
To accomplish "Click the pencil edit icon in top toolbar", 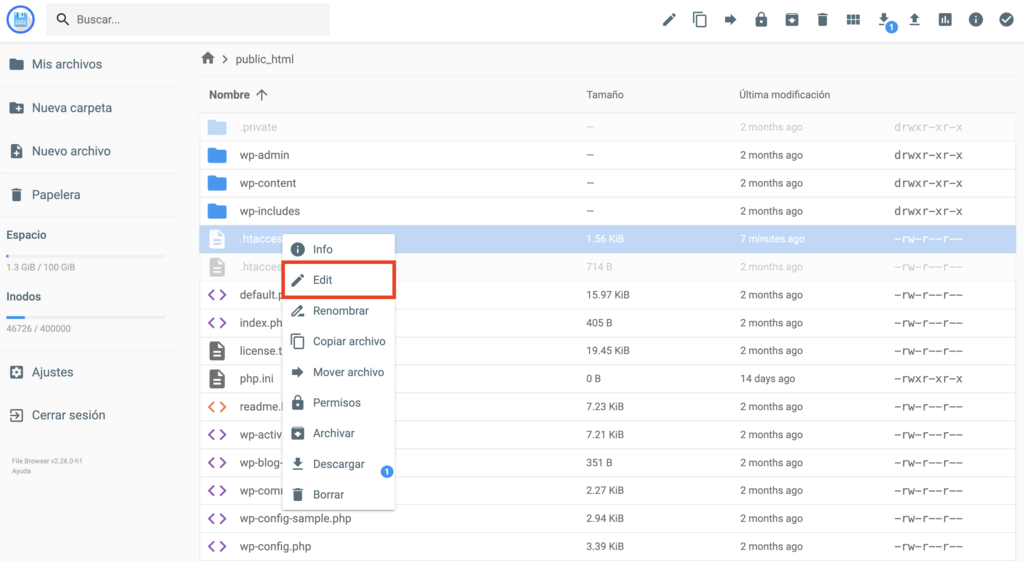I will 669,20.
